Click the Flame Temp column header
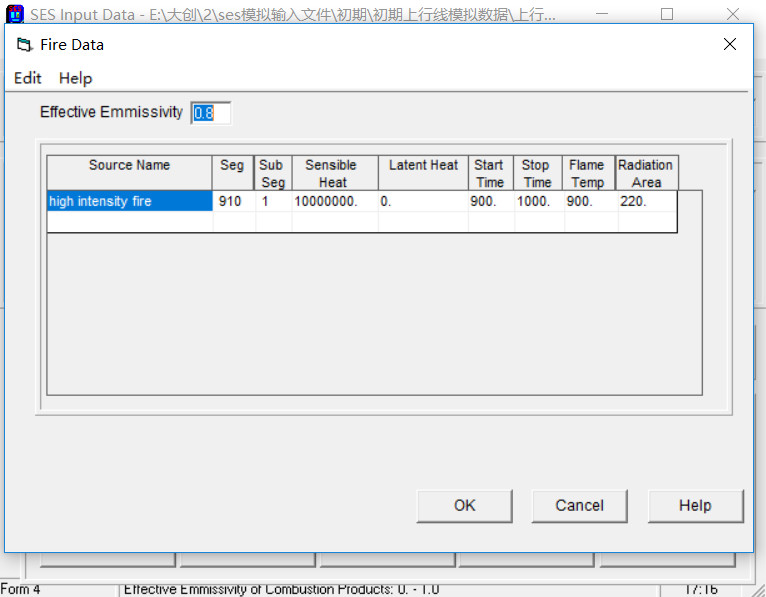This screenshot has width=766, height=597. [588, 173]
